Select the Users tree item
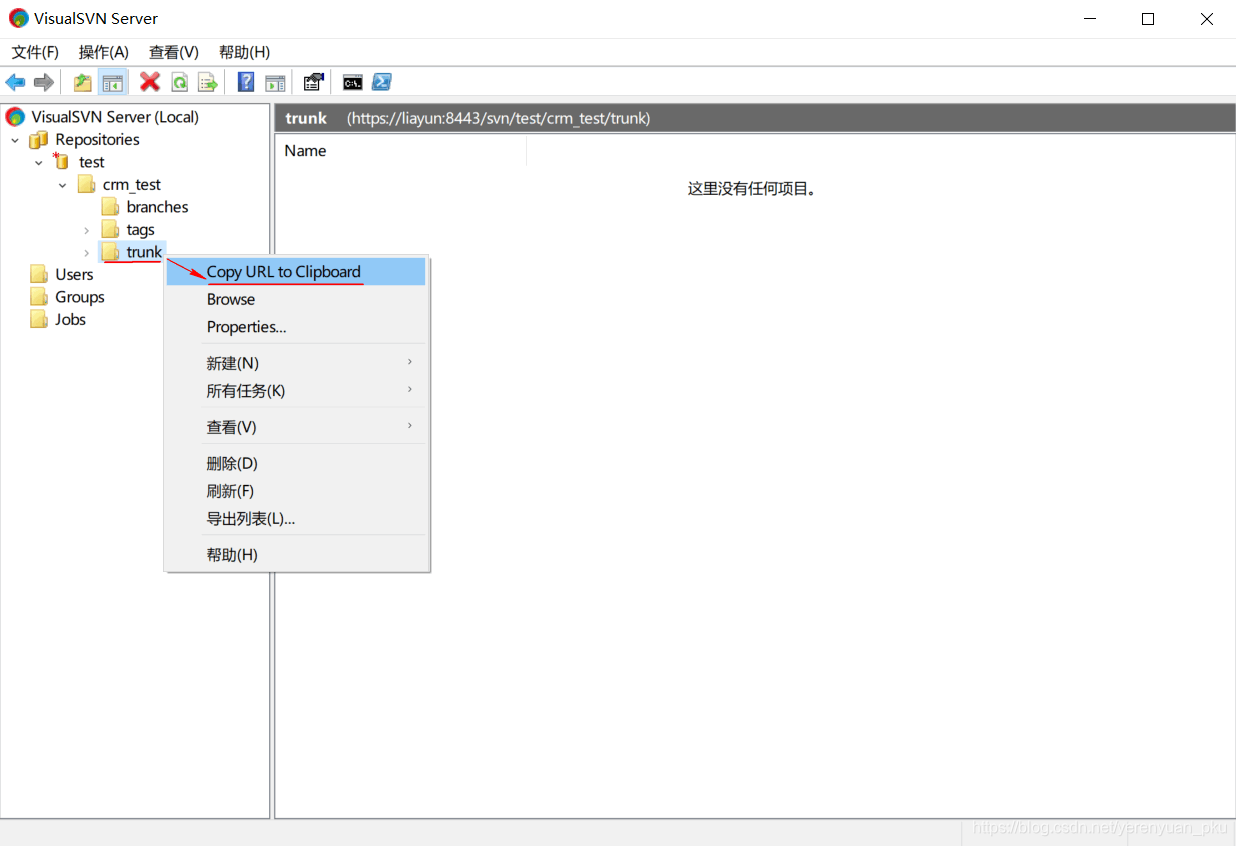1236x846 pixels. (74, 274)
